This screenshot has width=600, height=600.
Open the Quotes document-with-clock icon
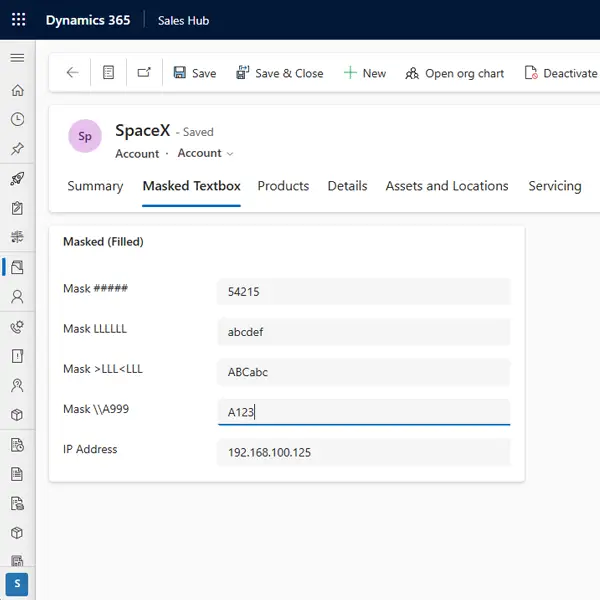pyautogui.click(x=17, y=445)
